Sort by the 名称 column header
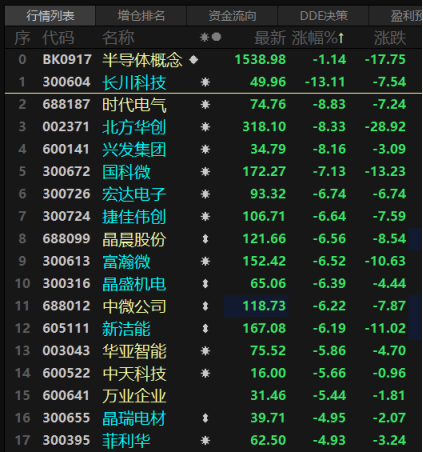 118,38
